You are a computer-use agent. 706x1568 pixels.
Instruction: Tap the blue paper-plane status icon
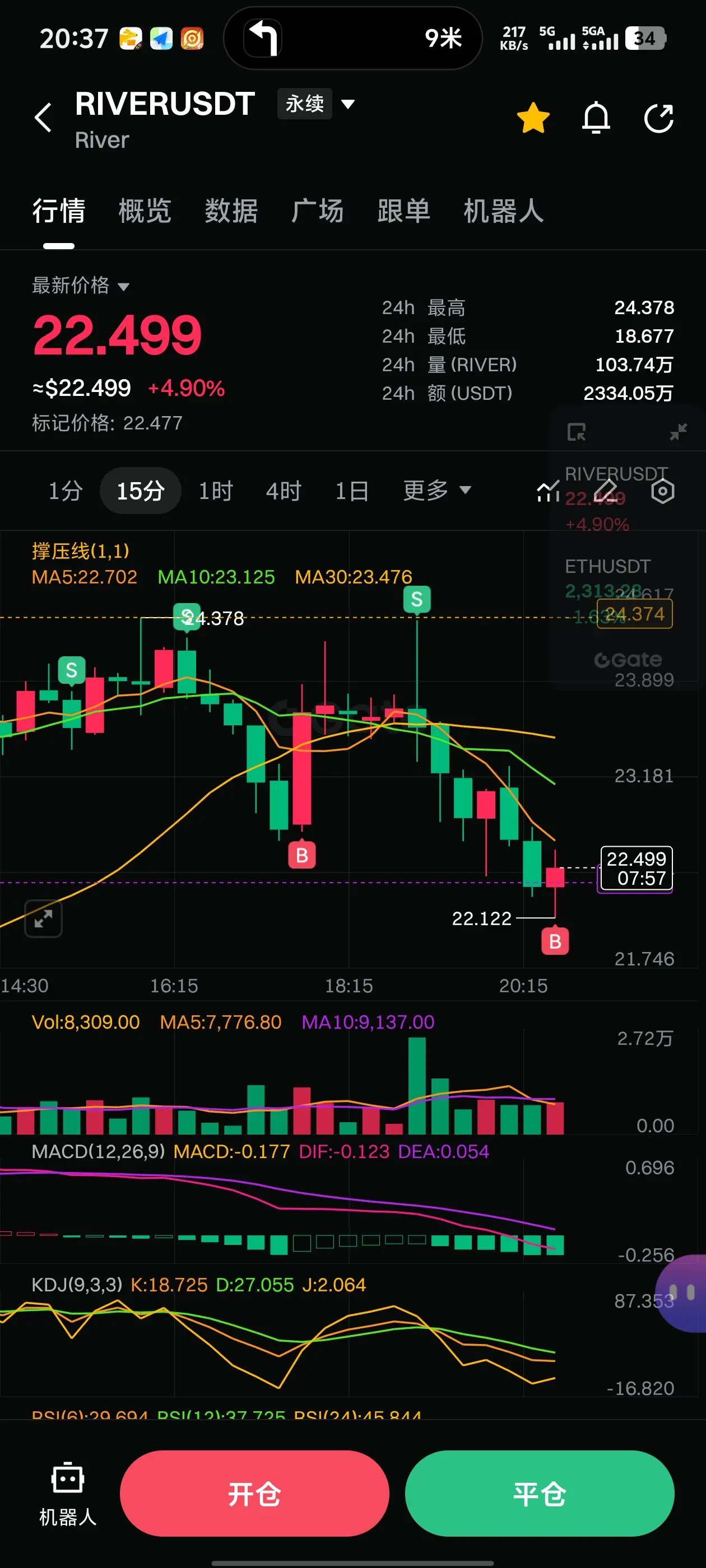161,38
